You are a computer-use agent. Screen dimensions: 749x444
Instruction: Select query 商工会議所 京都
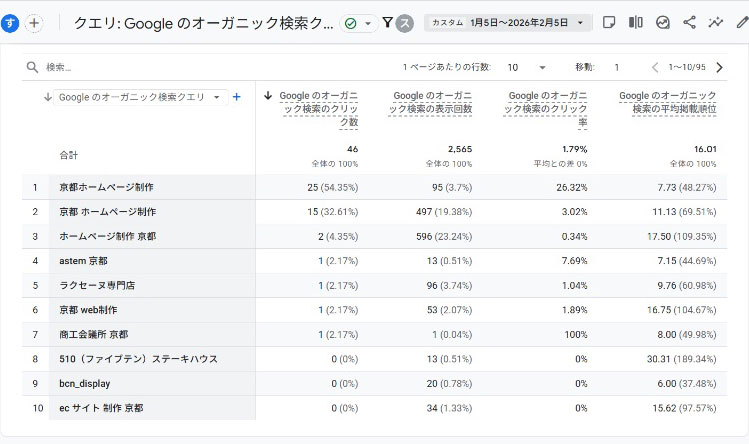click(x=94, y=335)
